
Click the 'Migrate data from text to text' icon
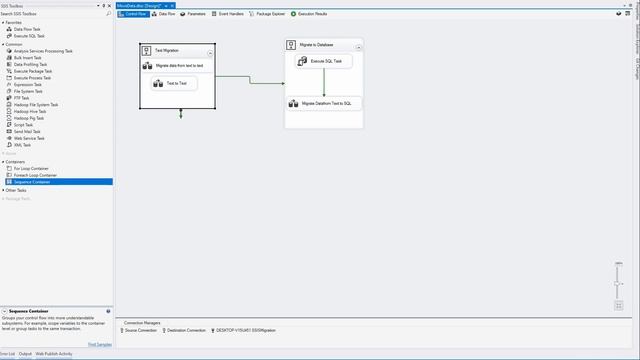pos(147,66)
